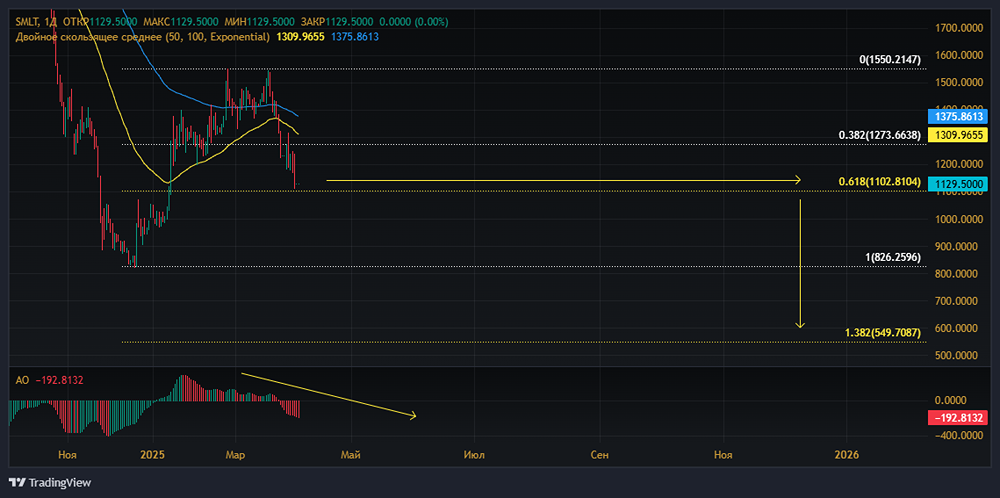Screen dimensions: 1000x498
Task: Click the 1500.0000 price scale label
Action: click(959, 82)
